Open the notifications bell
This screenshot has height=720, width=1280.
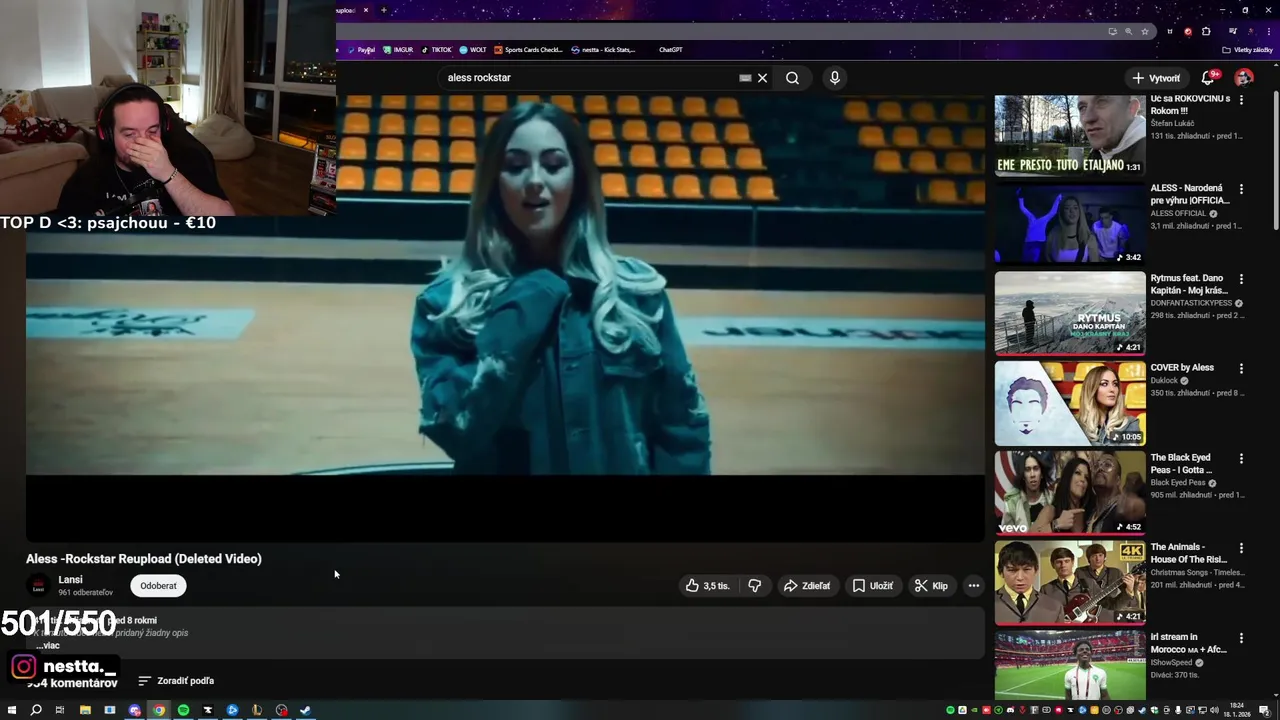click(1208, 78)
